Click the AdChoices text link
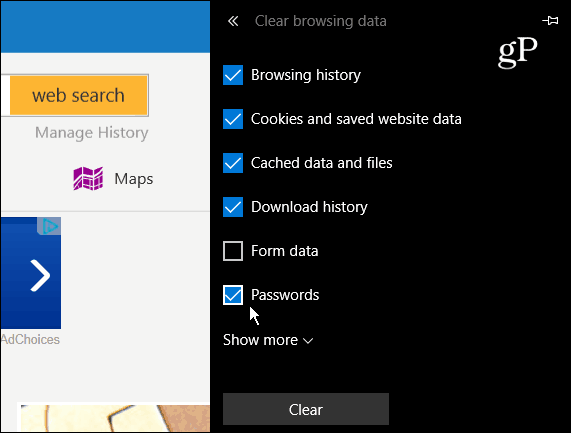 pyautogui.click(x=31, y=339)
